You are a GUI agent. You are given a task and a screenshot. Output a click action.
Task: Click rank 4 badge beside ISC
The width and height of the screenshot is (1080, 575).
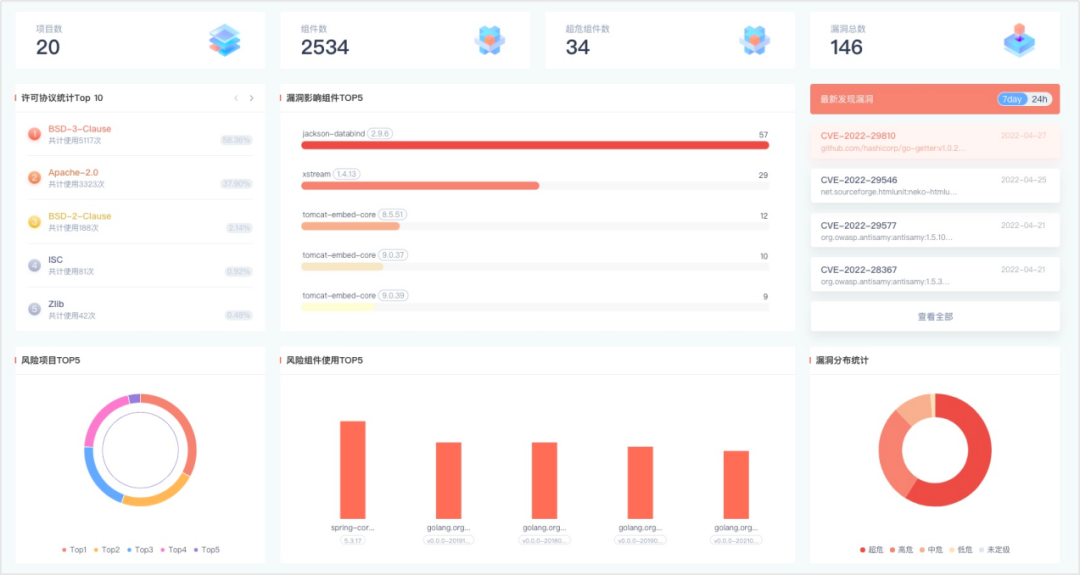34,265
